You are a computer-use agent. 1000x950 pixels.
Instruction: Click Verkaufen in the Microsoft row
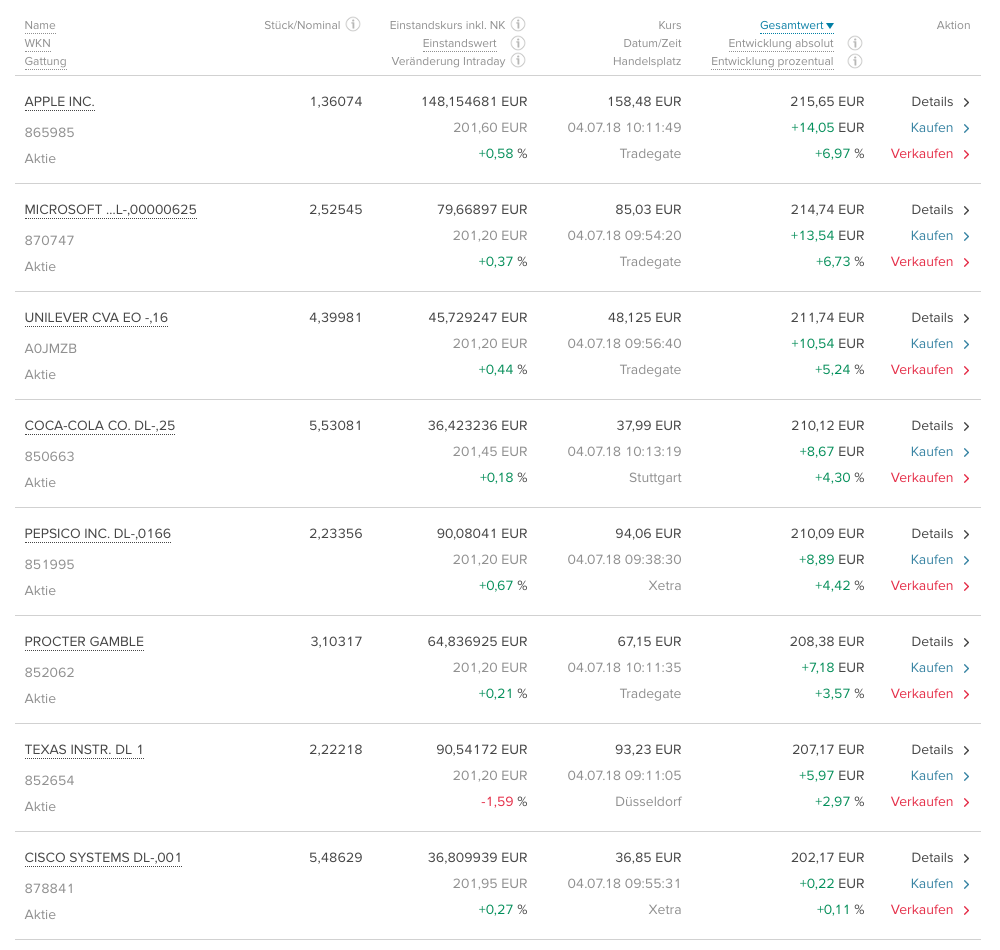coord(930,261)
